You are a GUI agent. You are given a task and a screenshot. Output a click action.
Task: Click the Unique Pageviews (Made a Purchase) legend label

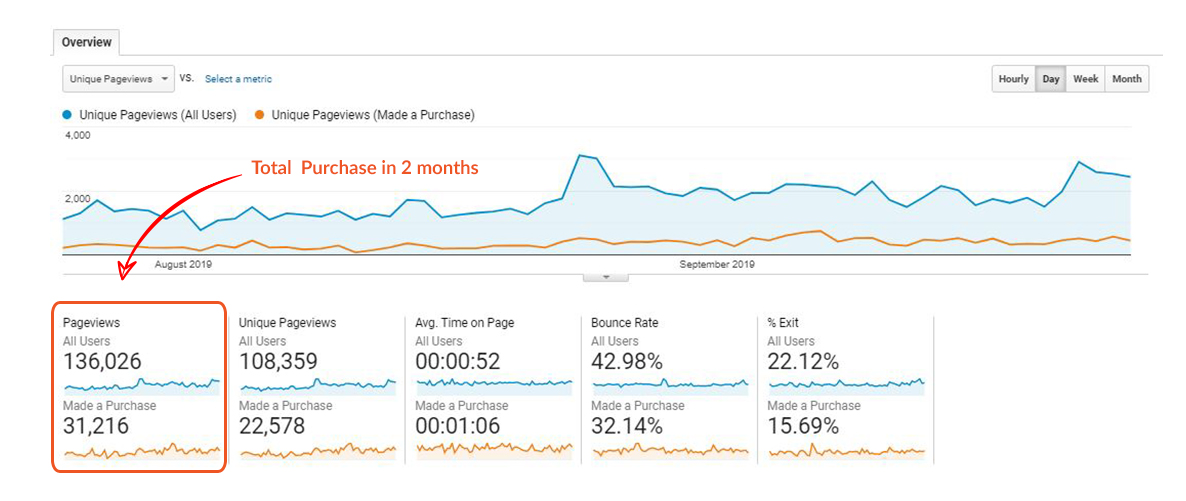pos(373,115)
